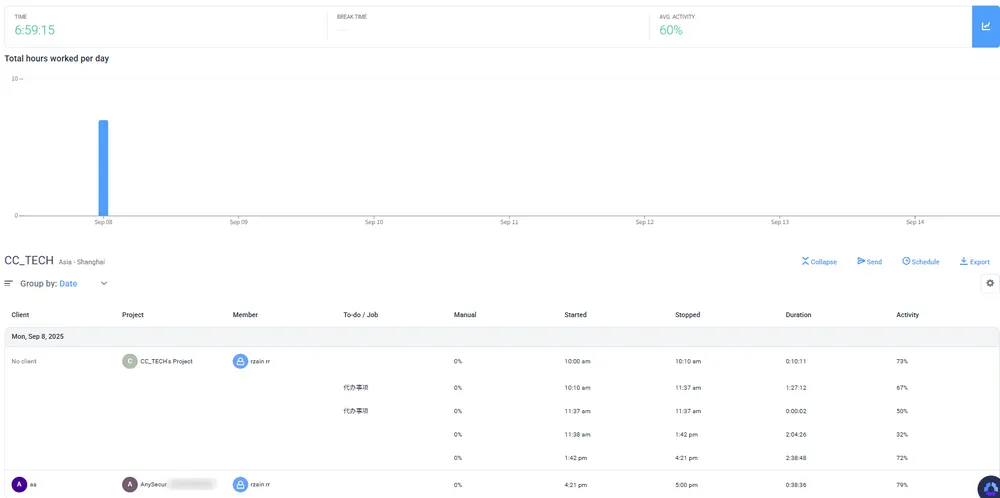Click the CC_TECH's Project name
The height and width of the screenshot is (498, 1000).
(x=166, y=362)
